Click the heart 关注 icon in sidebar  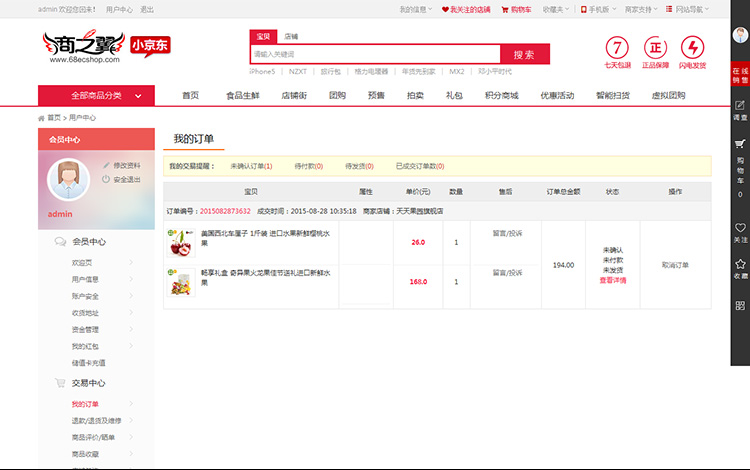point(740,232)
